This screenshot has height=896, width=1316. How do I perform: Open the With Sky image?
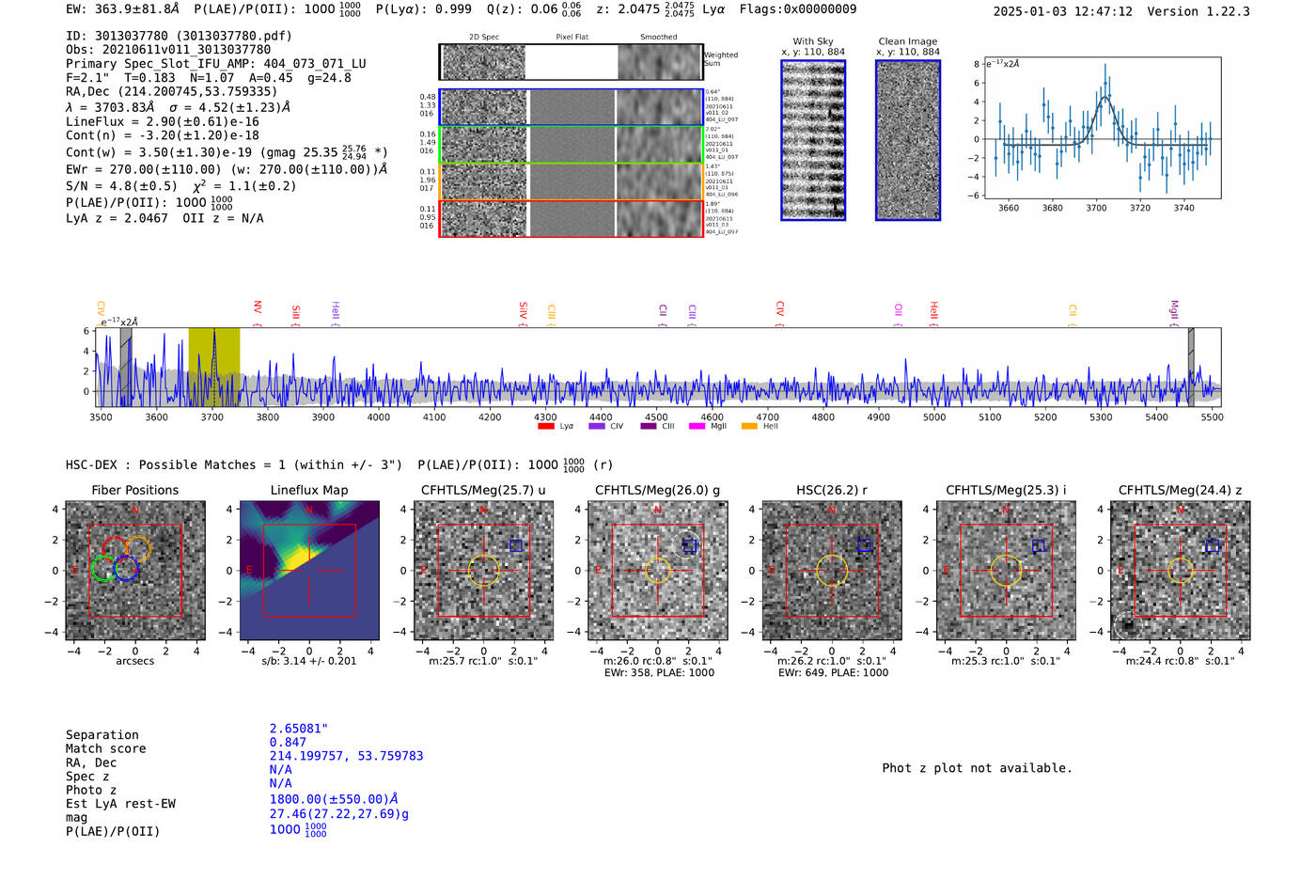[813, 140]
